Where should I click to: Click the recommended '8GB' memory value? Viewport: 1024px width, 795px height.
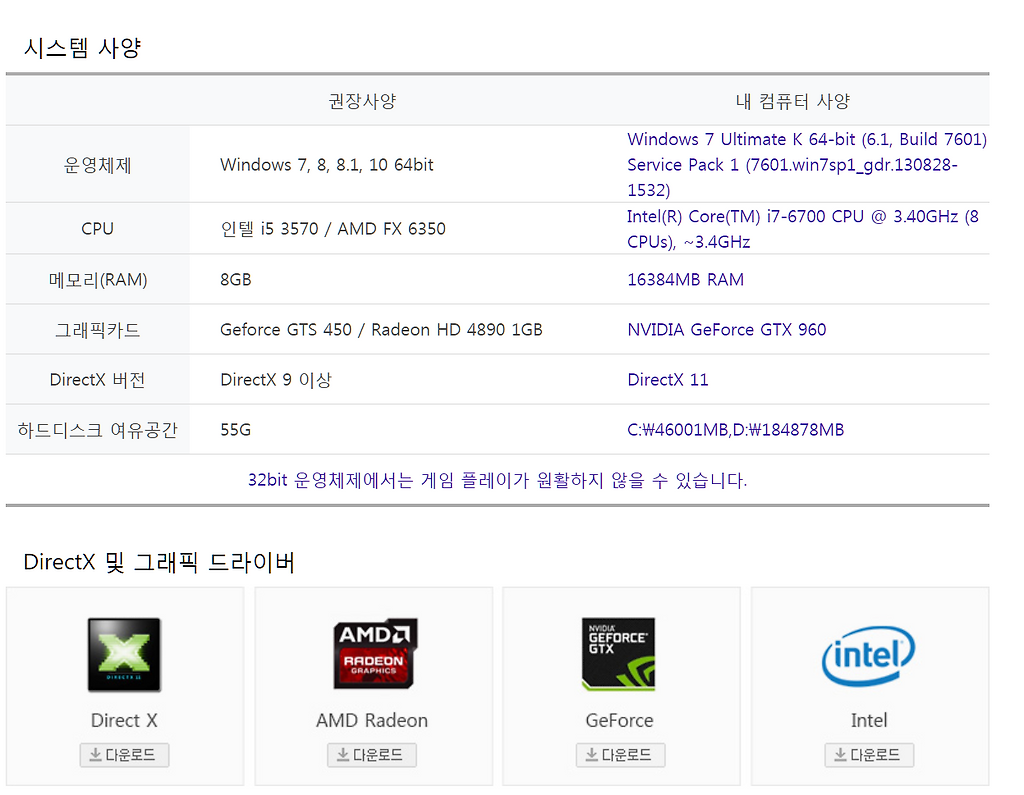(x=236, y=280)
